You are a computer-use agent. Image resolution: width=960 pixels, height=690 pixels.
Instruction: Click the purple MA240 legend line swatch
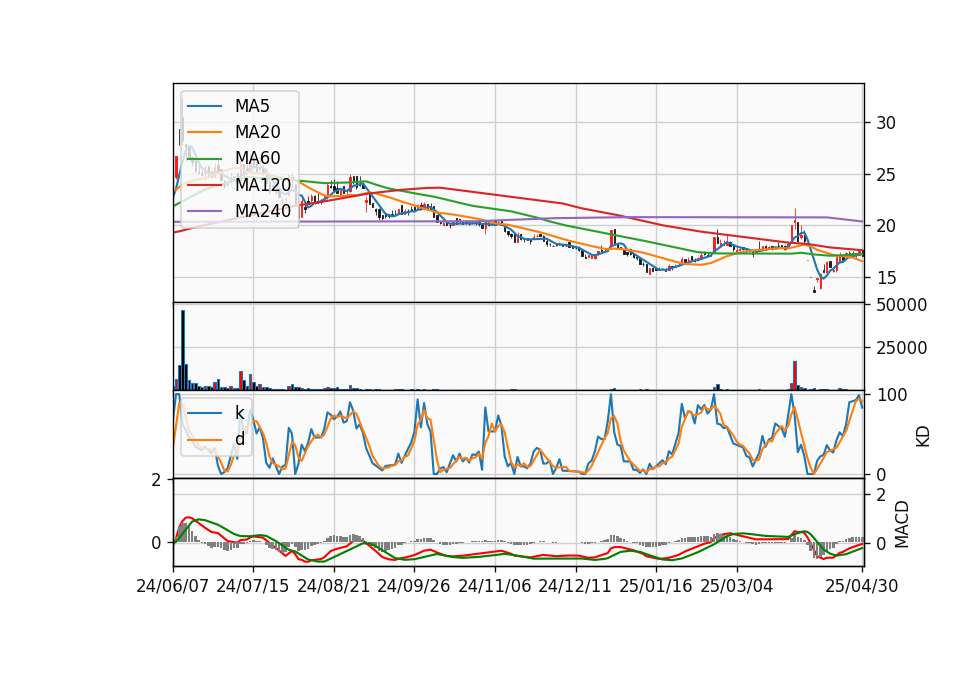click(x=204, y=211)
